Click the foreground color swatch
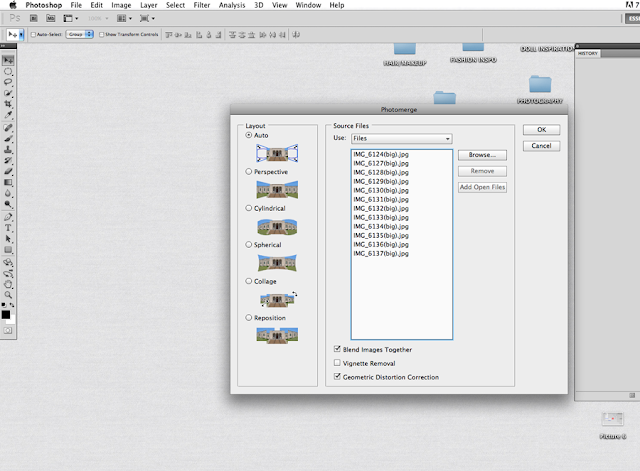Screen dimensions: 640x471 click(x=6, y=315)
